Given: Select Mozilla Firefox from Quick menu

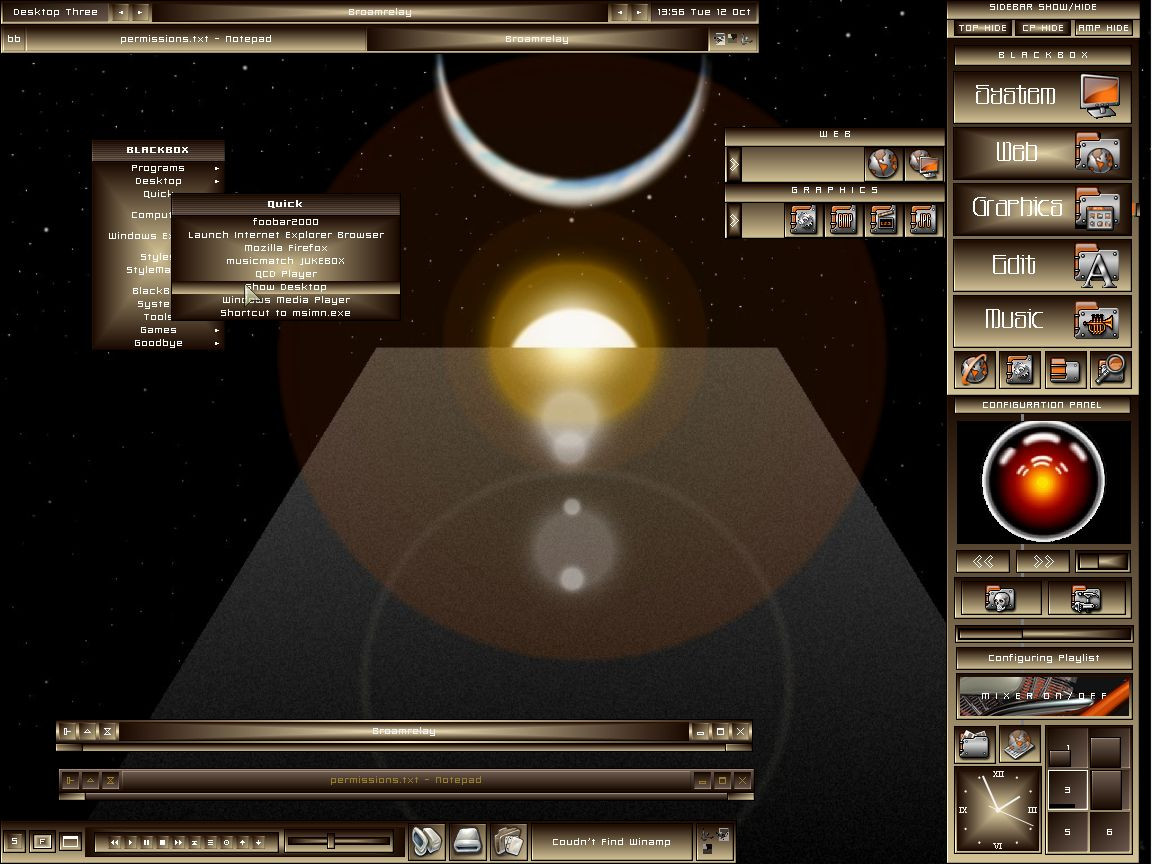Looking at the screenshot, I should pos(286,248).
